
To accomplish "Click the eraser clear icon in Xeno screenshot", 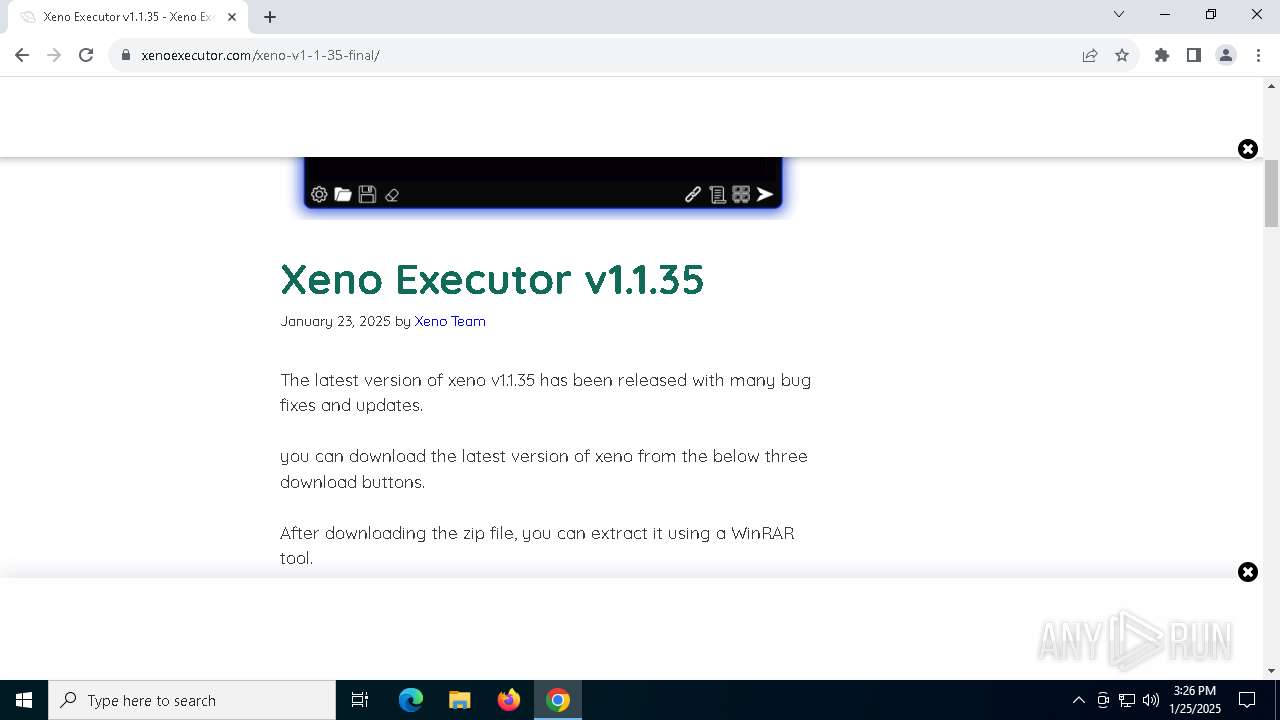I will (392, 195).
